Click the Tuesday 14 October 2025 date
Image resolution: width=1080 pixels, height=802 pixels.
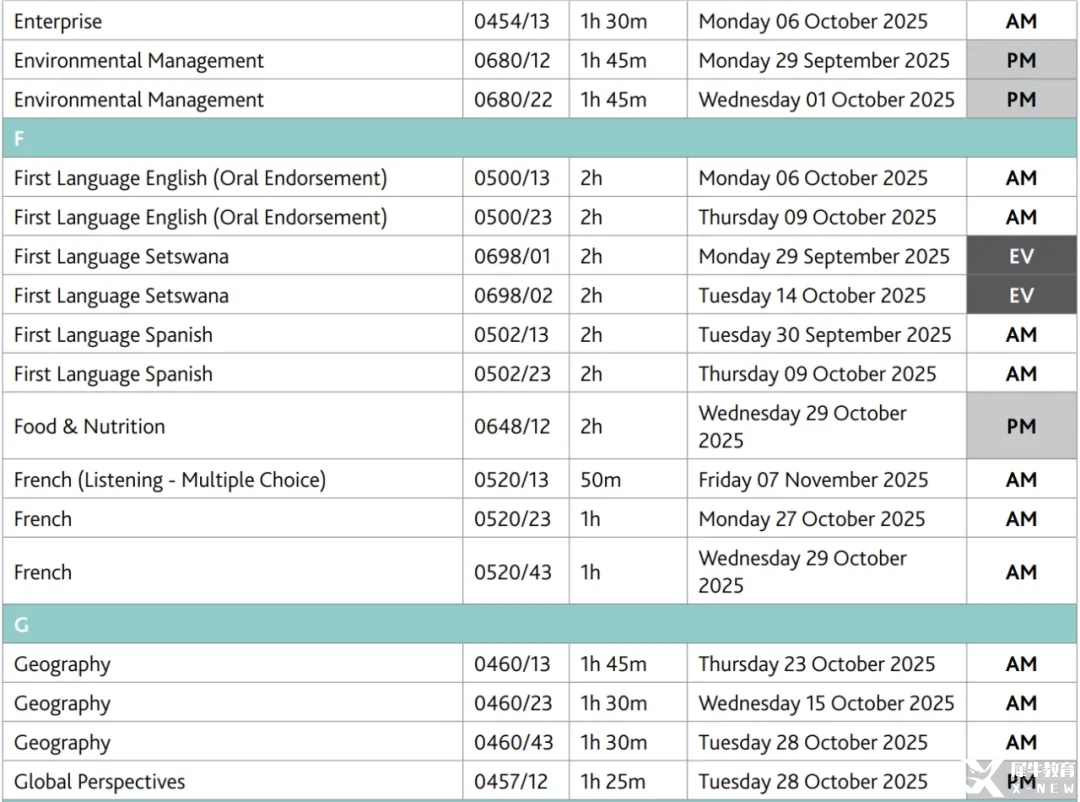pyautogui.click(x=812, y=296)
